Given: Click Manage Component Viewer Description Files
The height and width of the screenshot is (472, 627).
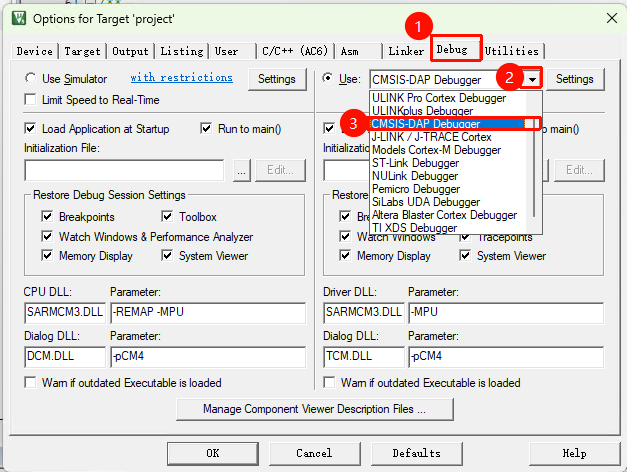Looking at the screenshot, I should click(x=313, y=409).
